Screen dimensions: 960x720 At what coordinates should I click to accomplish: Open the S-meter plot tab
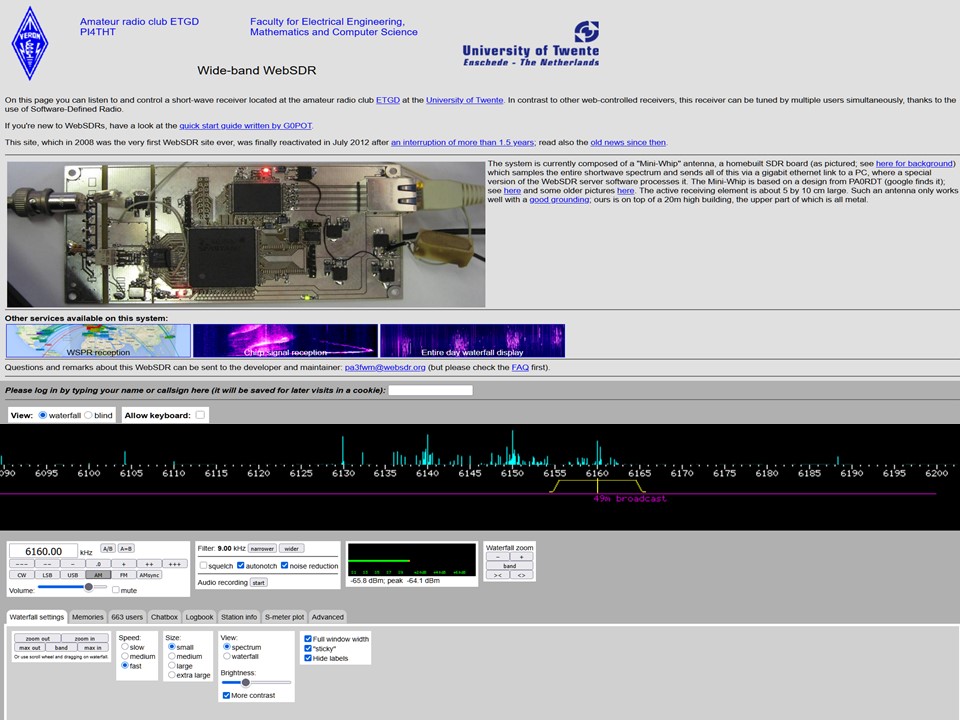pos(284,617)
